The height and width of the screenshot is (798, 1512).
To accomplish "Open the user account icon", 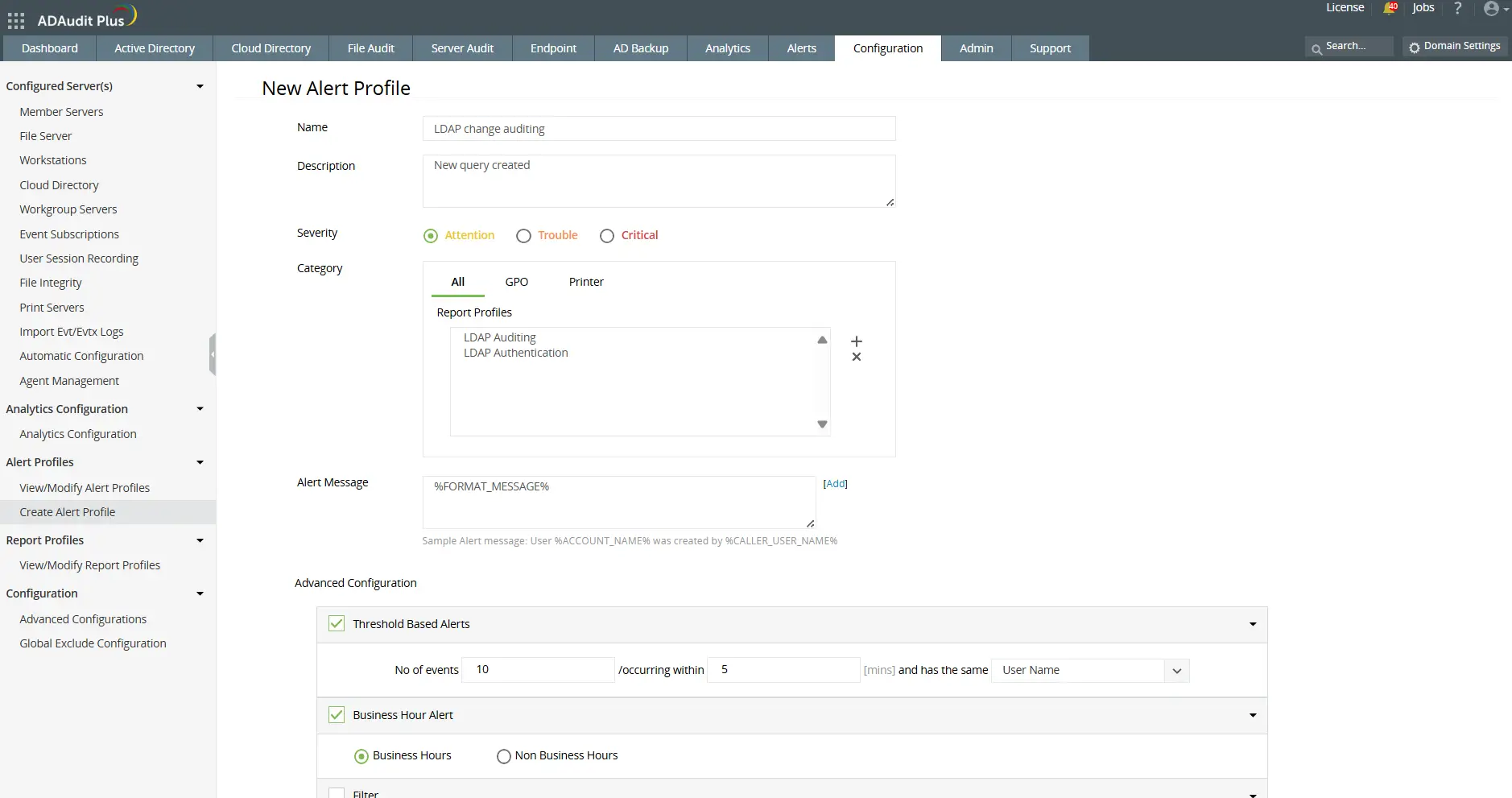I will pos(1491,10).
